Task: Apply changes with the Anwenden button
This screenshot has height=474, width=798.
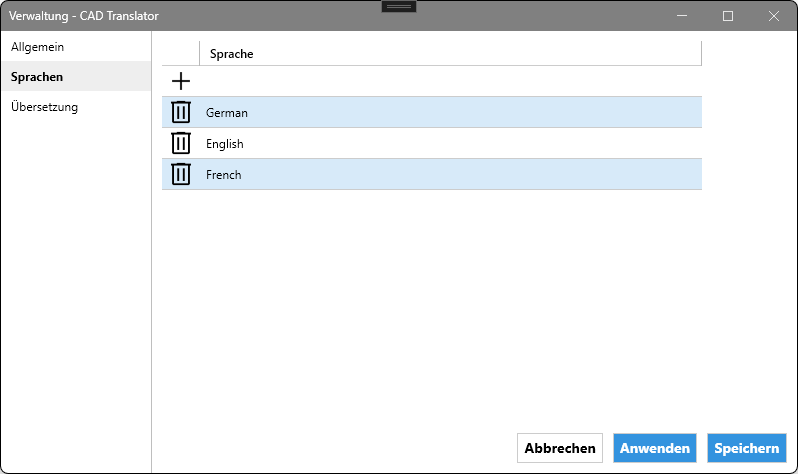Action: [654, 448]
